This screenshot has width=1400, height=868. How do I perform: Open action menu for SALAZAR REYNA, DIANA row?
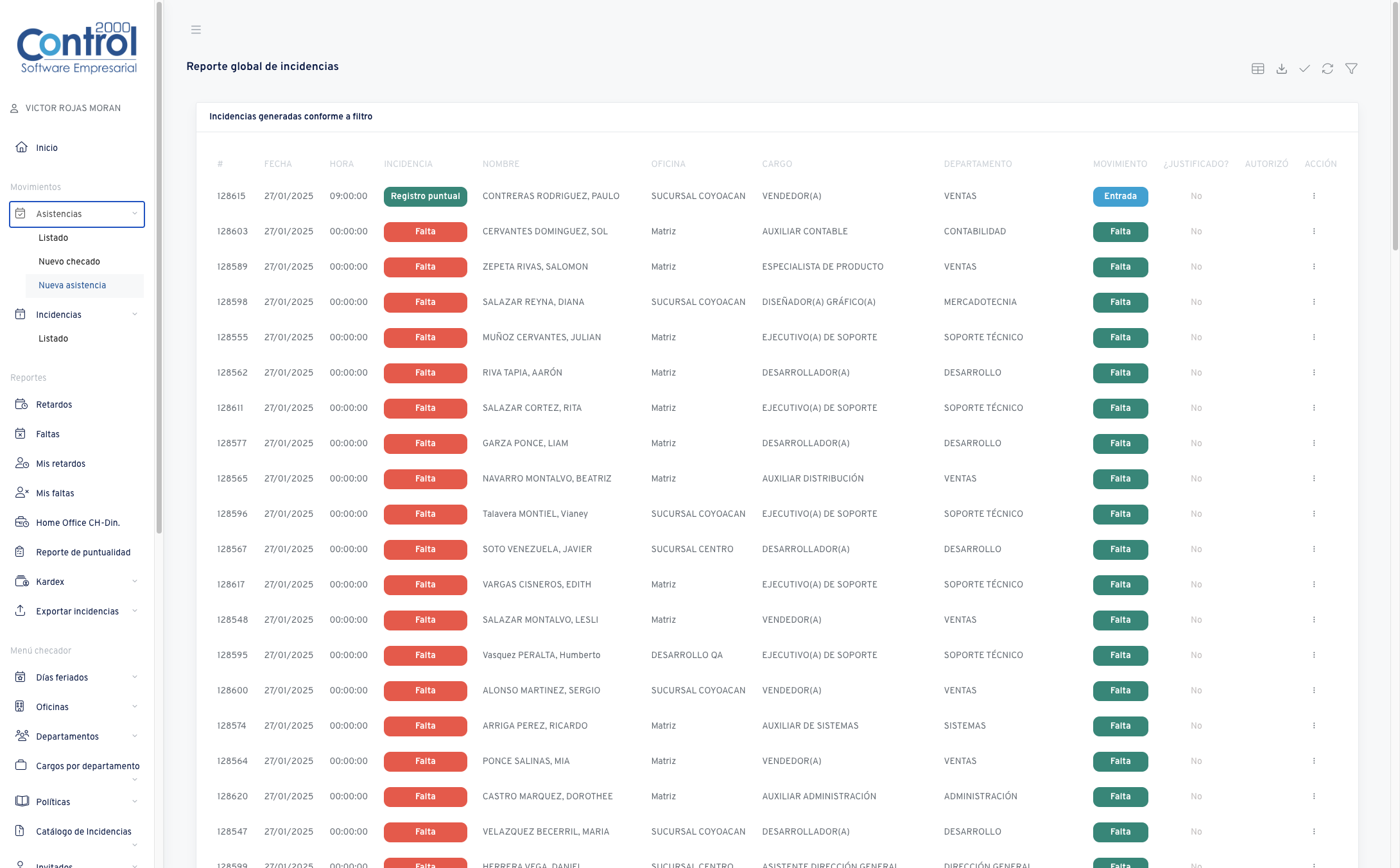point(1314,302)
